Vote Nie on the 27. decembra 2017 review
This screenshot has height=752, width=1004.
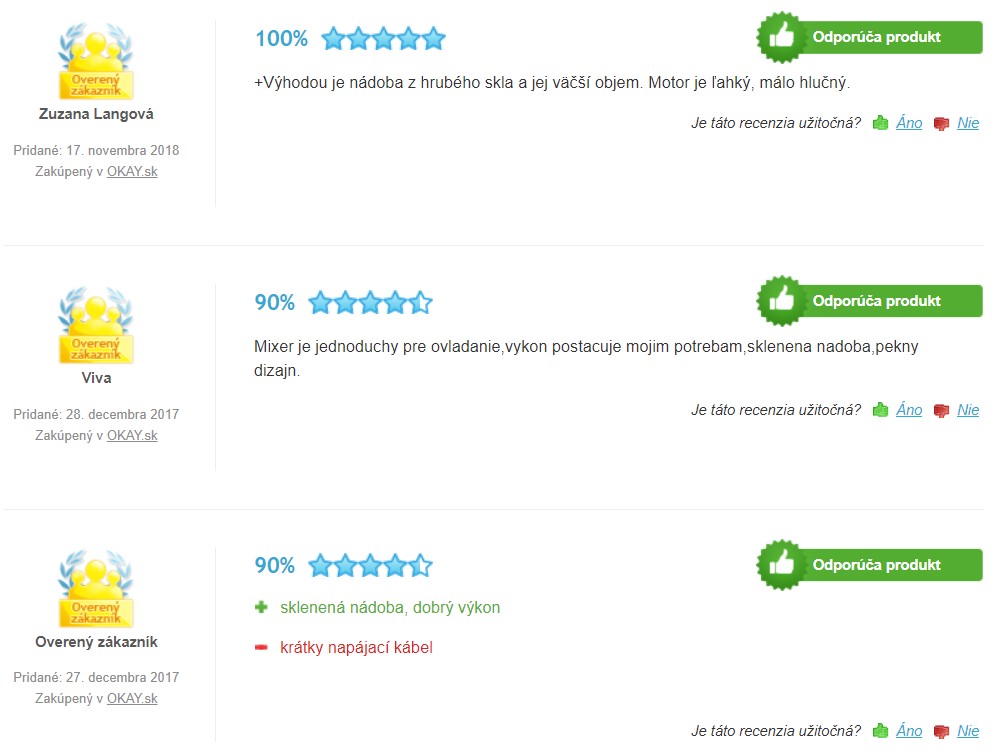click(968, 731)
